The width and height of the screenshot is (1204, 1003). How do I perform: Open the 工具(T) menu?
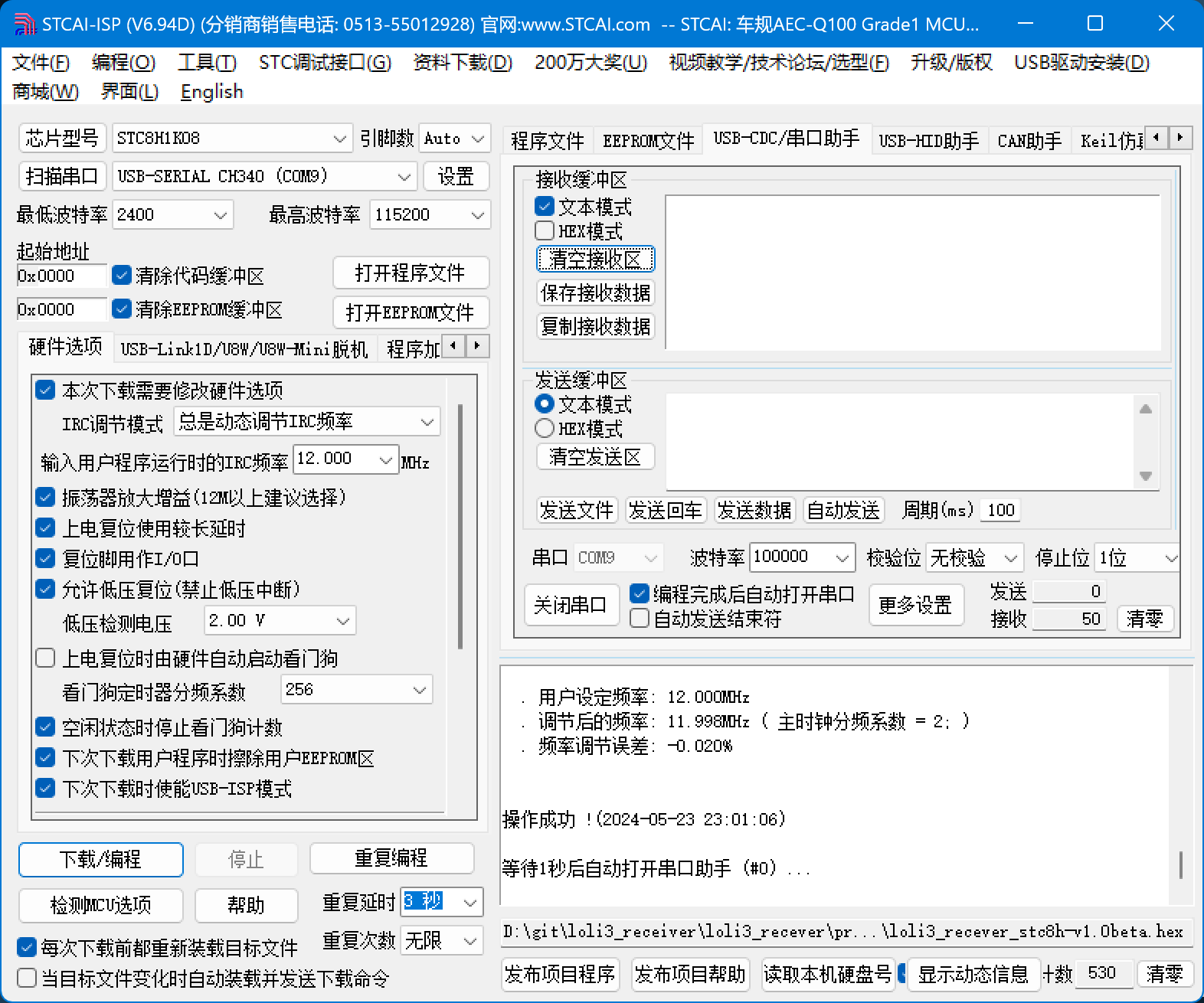[207, 62]
